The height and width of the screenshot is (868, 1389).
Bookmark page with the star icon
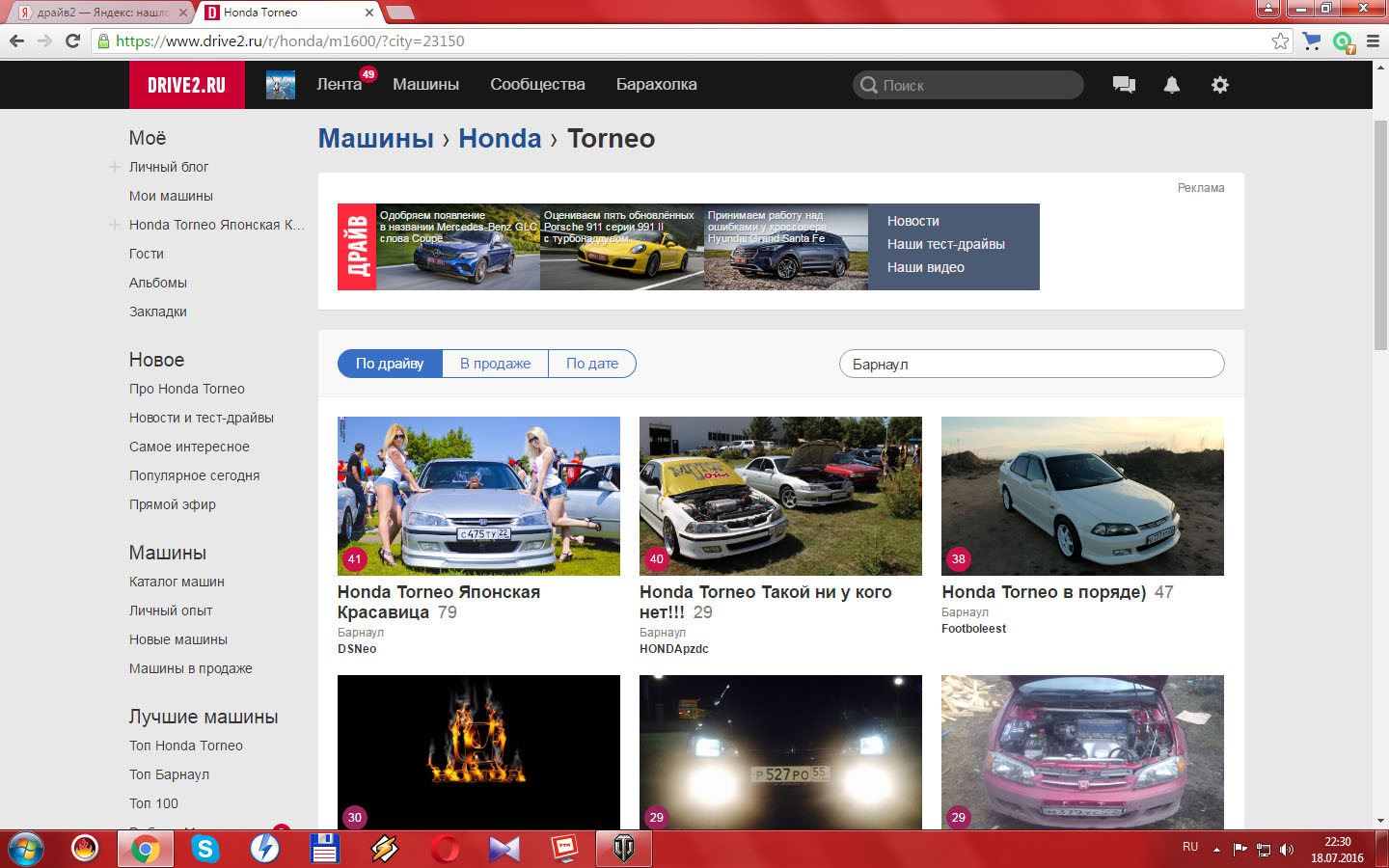(1280, 41)
